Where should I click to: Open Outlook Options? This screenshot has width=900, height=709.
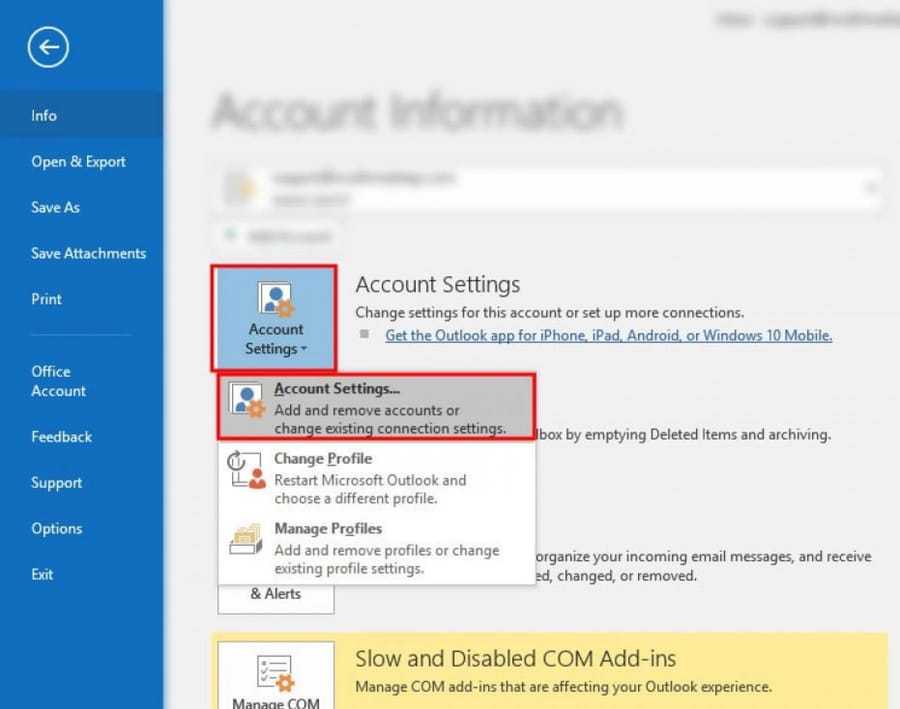(56, 529)
